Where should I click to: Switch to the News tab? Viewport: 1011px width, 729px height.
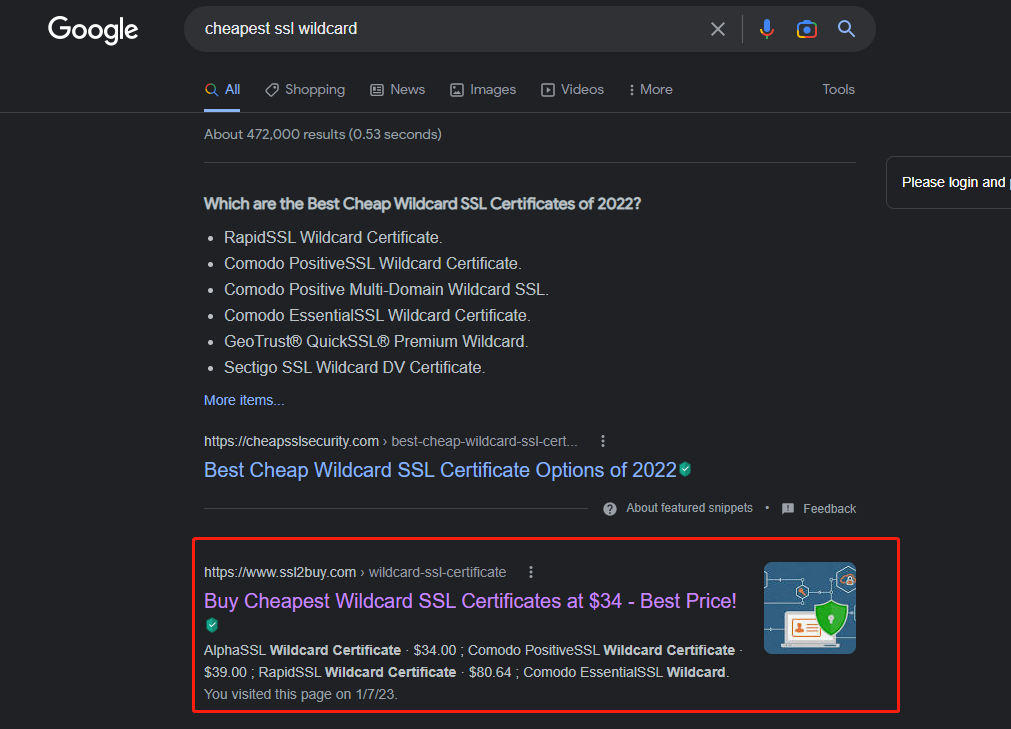point(398,90)
